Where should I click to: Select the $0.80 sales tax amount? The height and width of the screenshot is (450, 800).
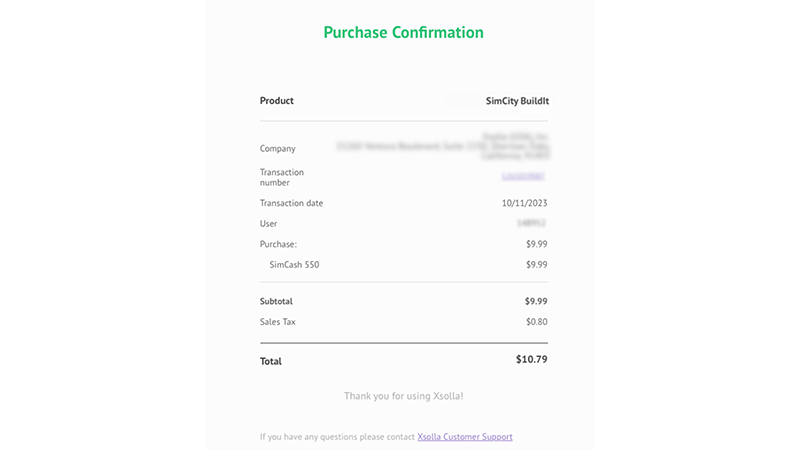pos(536,322)
